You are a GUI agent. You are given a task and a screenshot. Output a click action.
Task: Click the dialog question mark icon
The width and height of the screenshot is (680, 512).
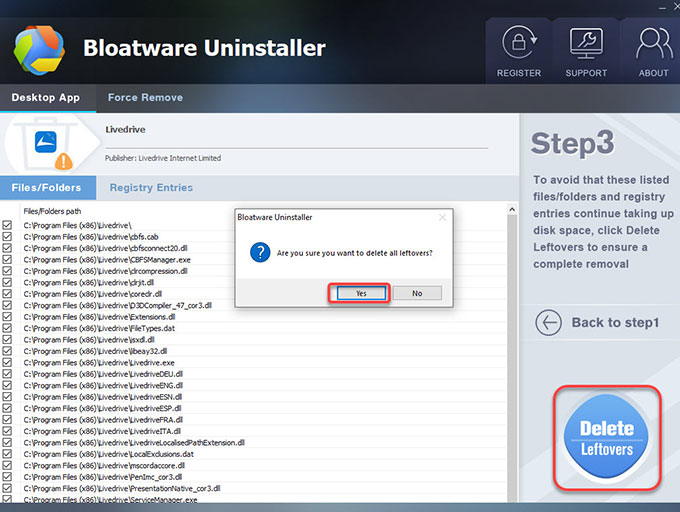[x=260, y=252]
